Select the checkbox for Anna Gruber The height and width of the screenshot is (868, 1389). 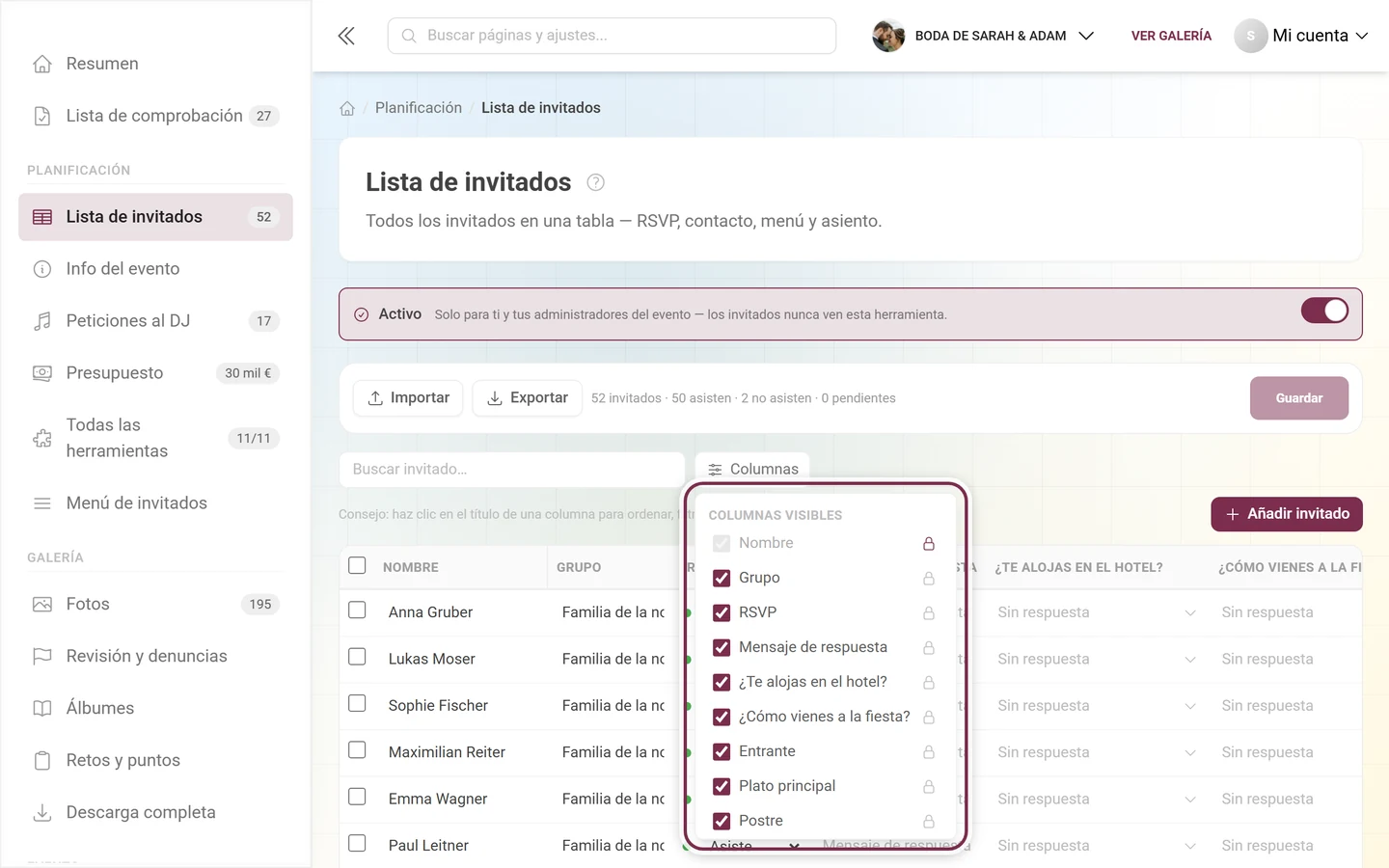(357, 610)
